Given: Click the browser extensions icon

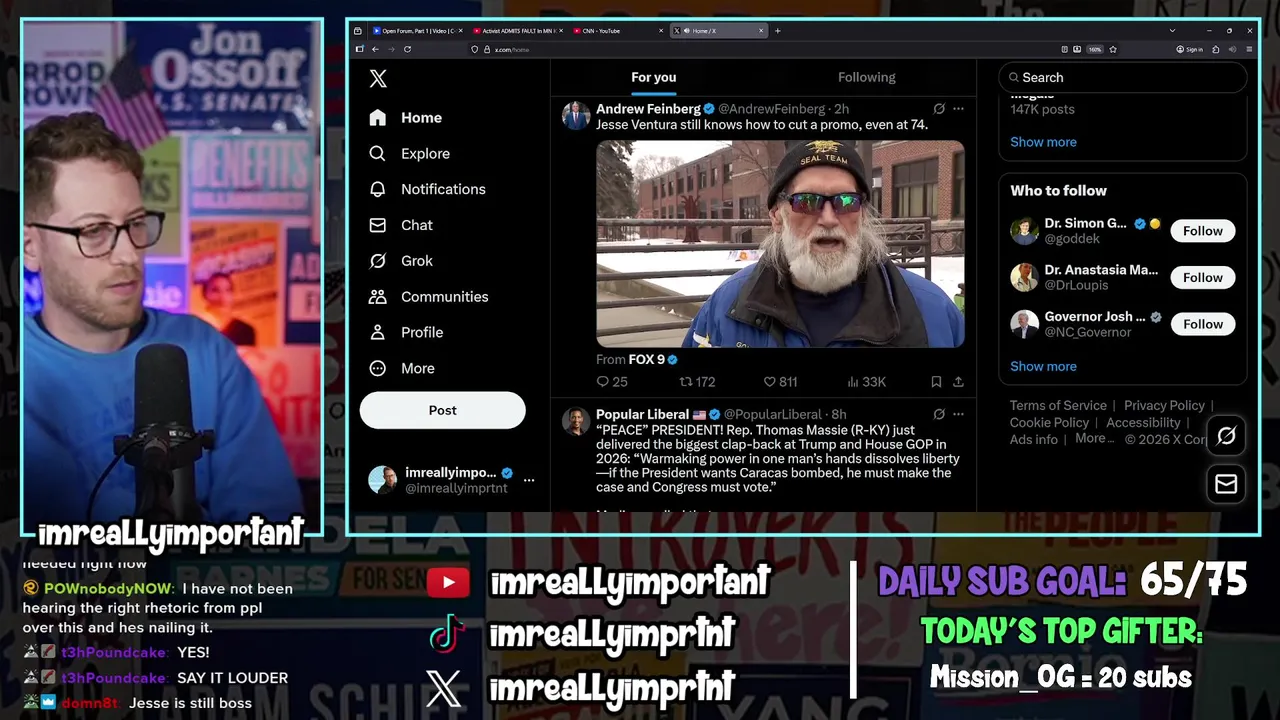Looking at the screenshot, I should [1215, 49].
